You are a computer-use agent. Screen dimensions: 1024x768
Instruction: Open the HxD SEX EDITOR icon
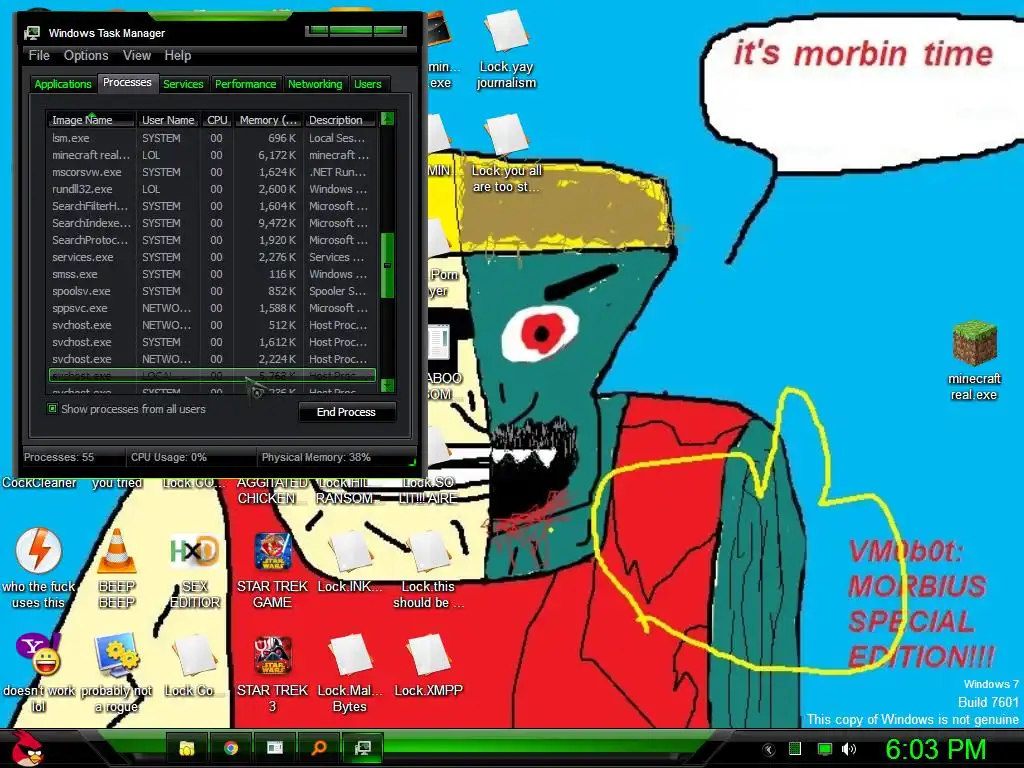194,571
